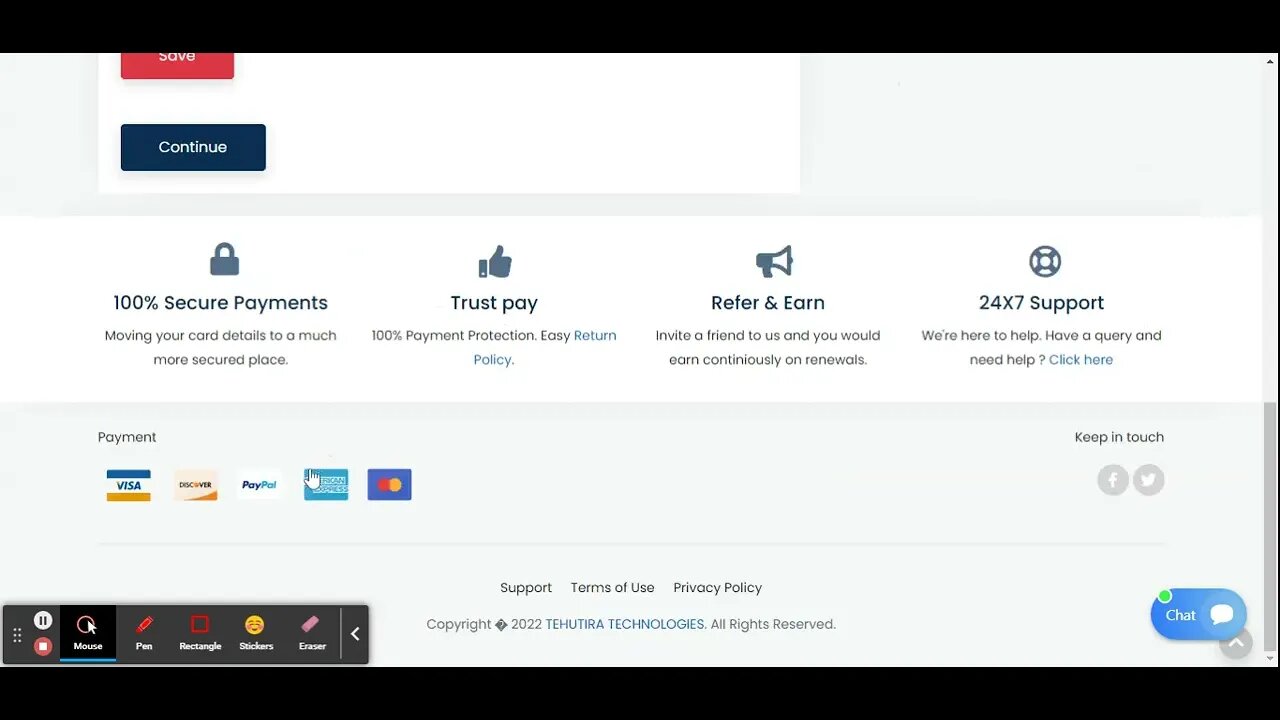
Task: Click the Payment footer label
Action: click(x=127, y=437)
